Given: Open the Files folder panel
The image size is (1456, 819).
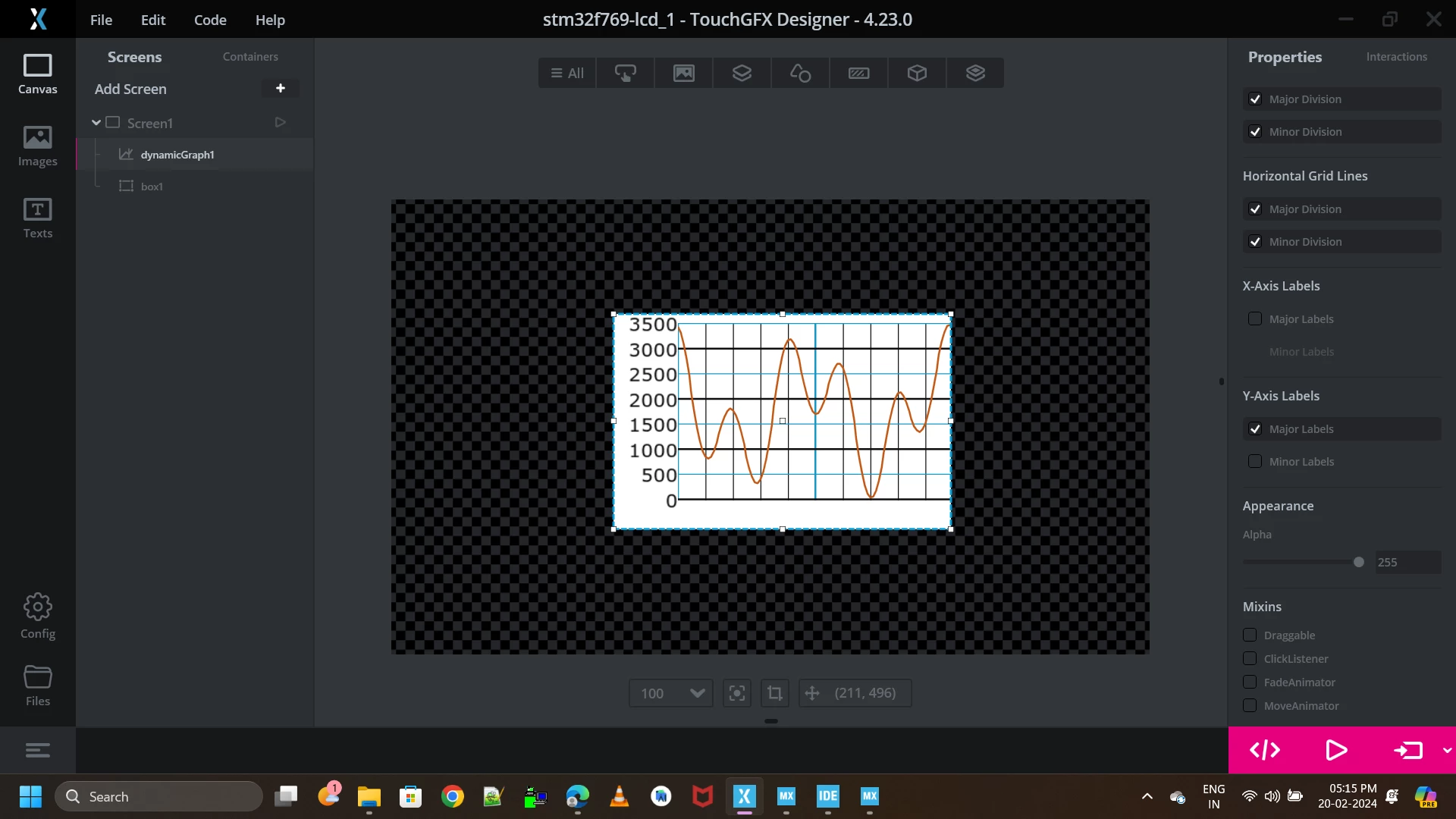Looking at the screenshot, I should [37, 686].
